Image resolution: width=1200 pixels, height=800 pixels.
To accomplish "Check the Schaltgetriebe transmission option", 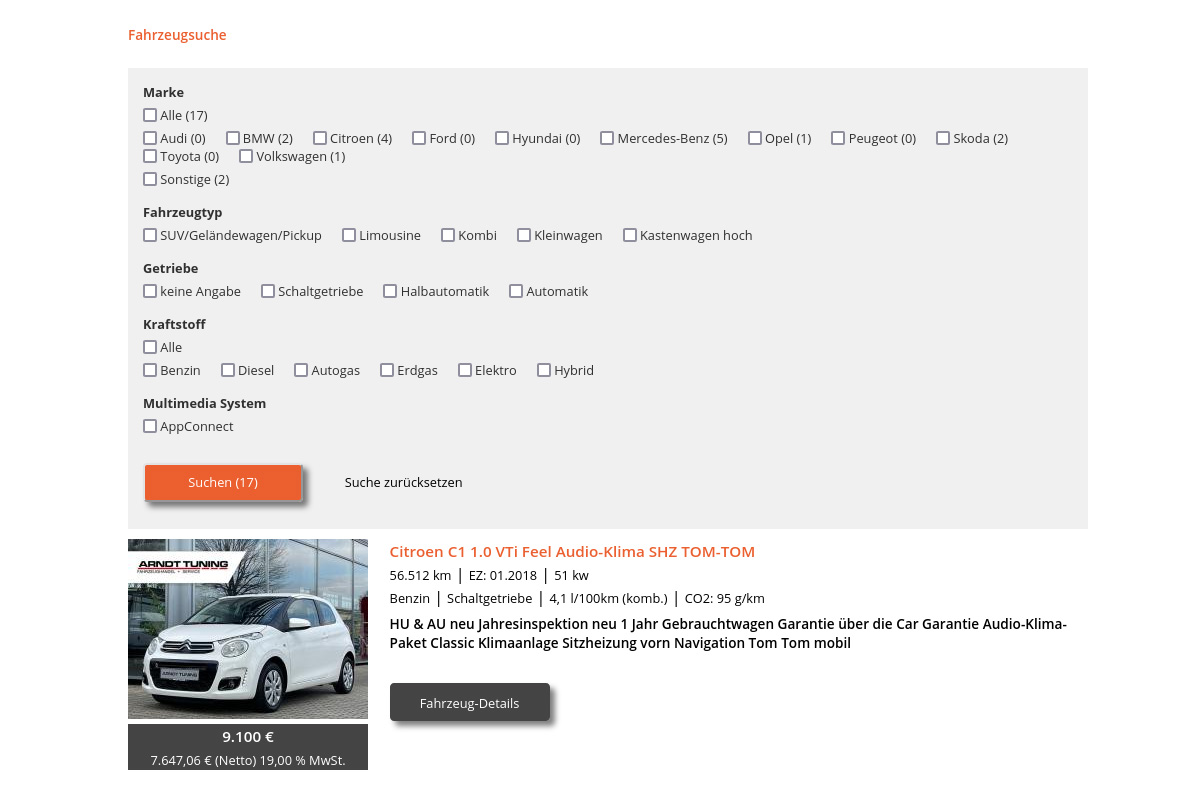I will coord(268,291).
